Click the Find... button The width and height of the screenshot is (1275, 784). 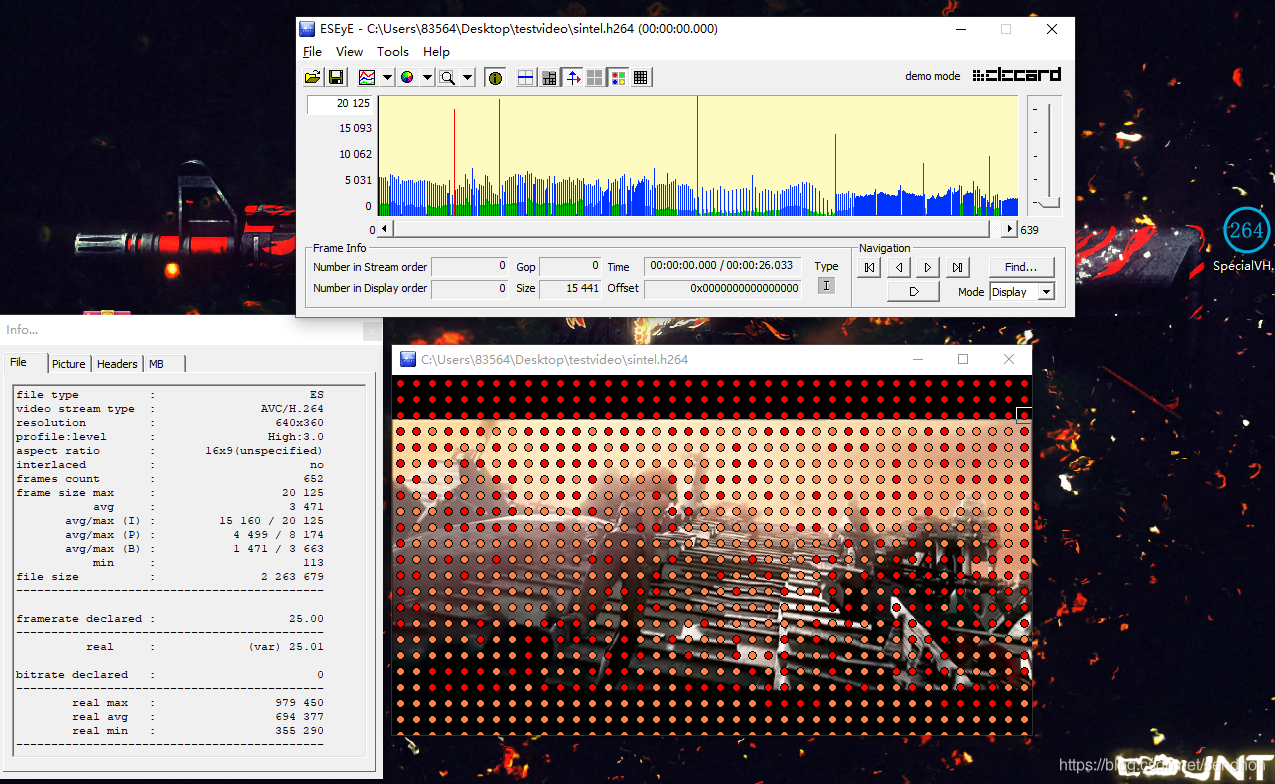1021,267
